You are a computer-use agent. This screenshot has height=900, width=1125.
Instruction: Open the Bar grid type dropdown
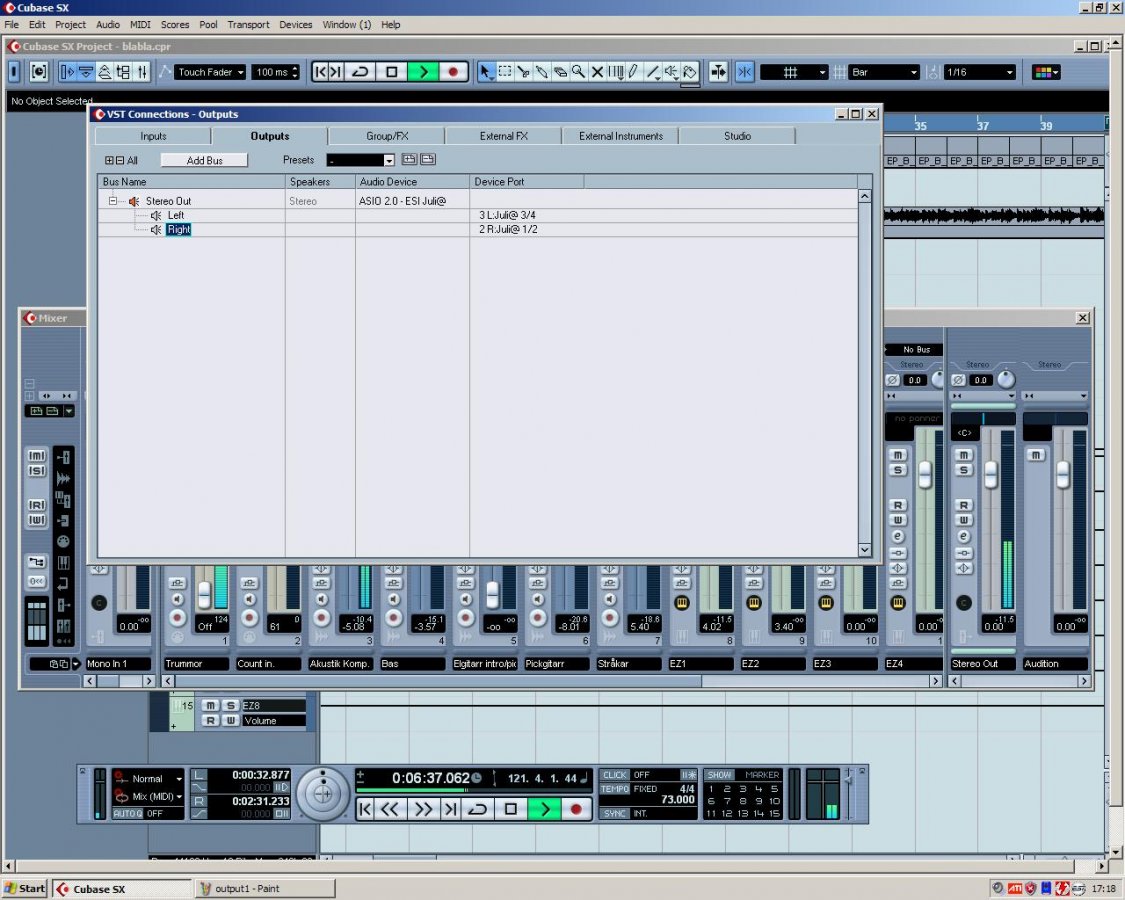(883, 72)
